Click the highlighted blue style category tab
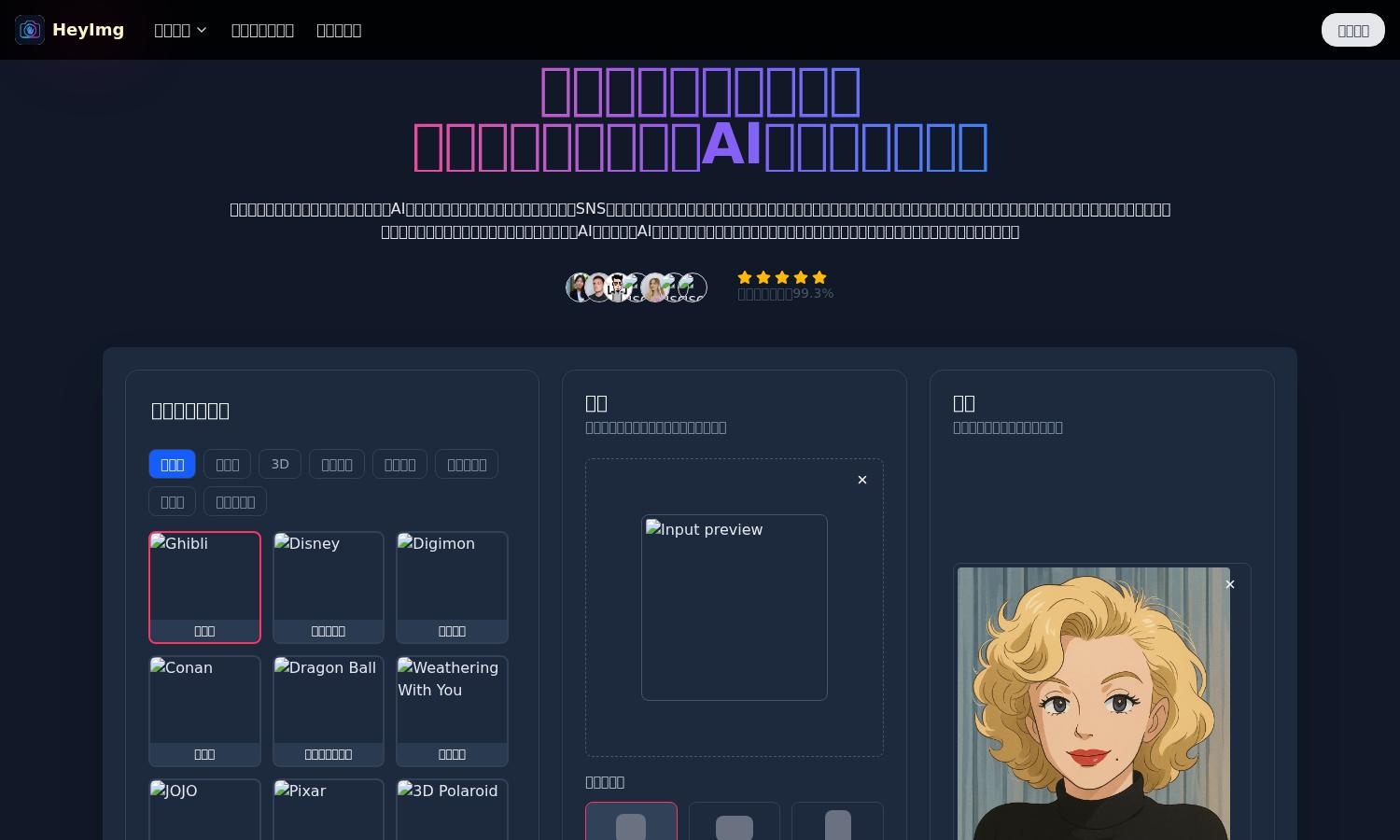The image size is (1400, 840). [x=172, y=464]
